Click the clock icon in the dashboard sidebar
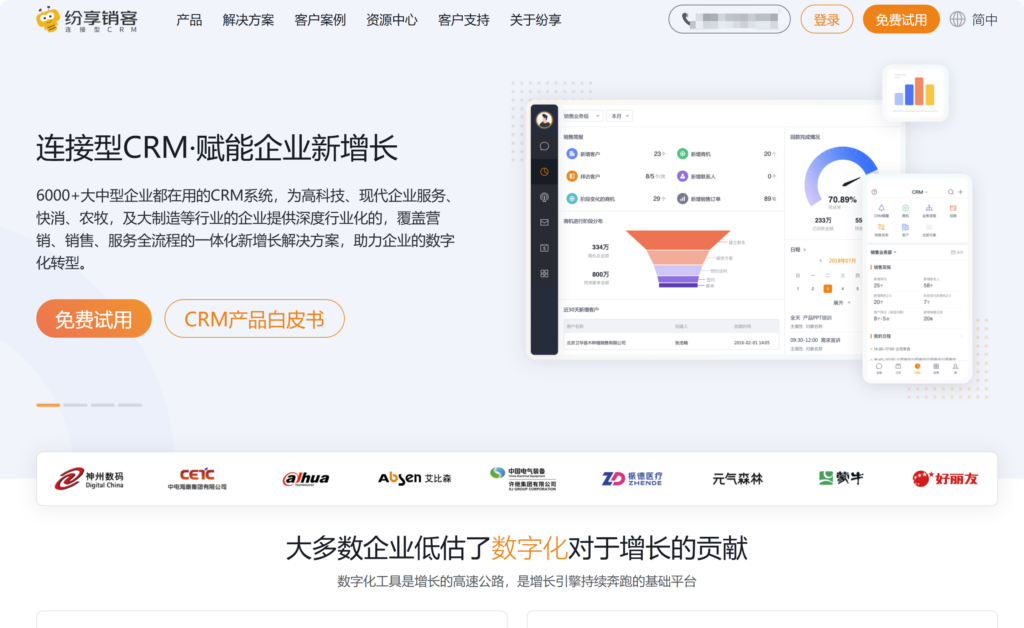The height and width of the screenshot is (628, 1024). tap(543, 171)
